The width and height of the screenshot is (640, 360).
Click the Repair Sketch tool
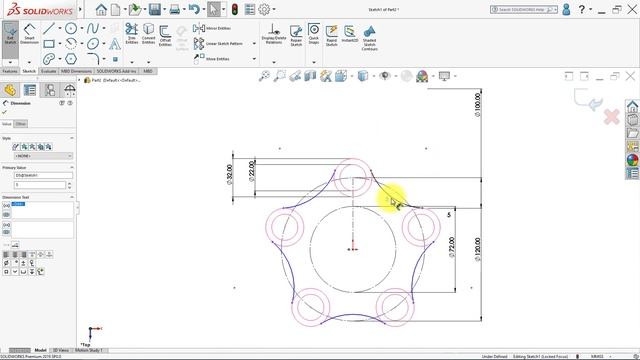(x=296, y=36)
